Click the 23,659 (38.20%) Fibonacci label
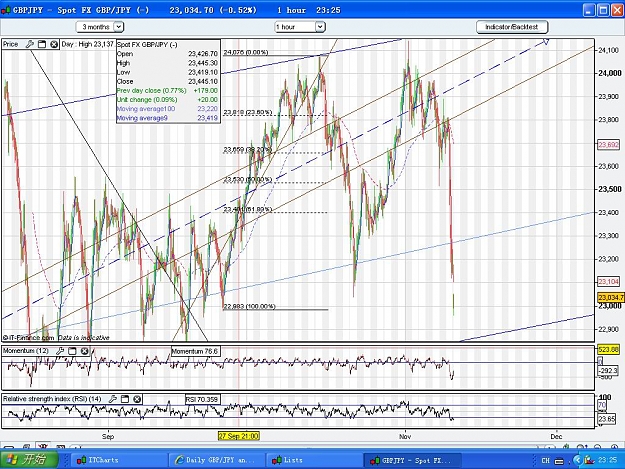625x469 pixels. (248, 150)
